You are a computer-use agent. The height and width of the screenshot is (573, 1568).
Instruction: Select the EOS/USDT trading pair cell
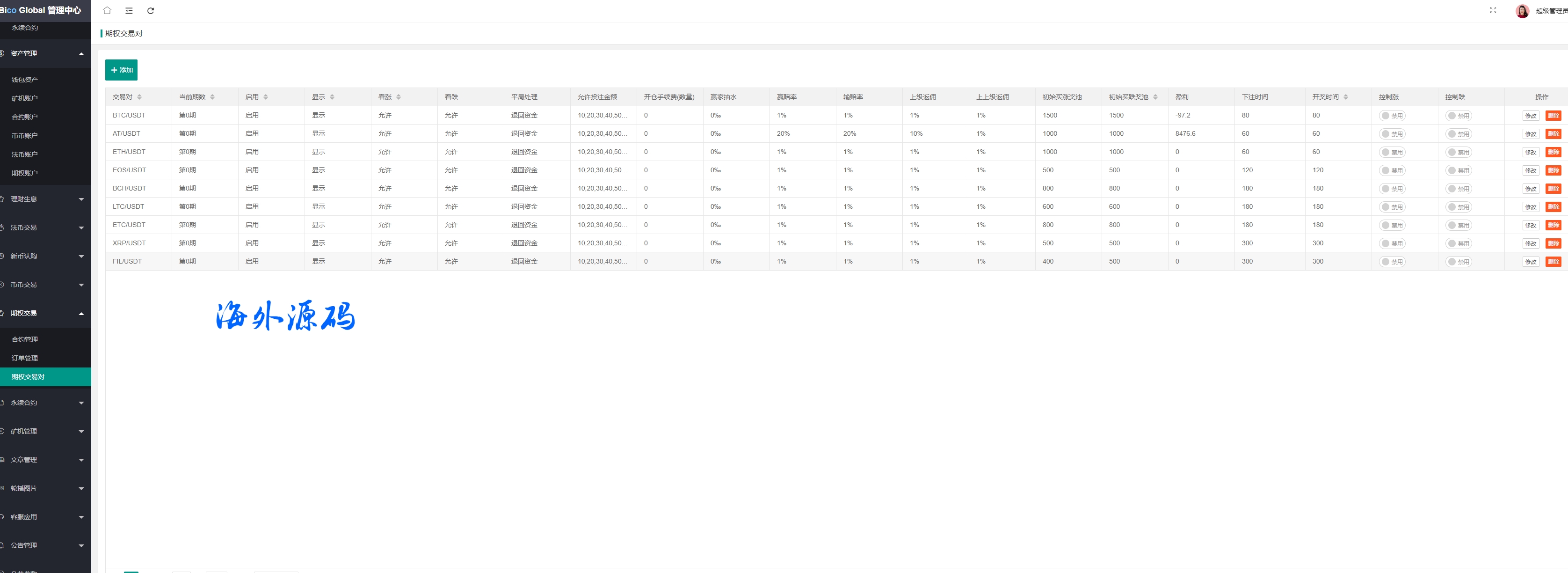pyautogui.click(x=129, y=170)
